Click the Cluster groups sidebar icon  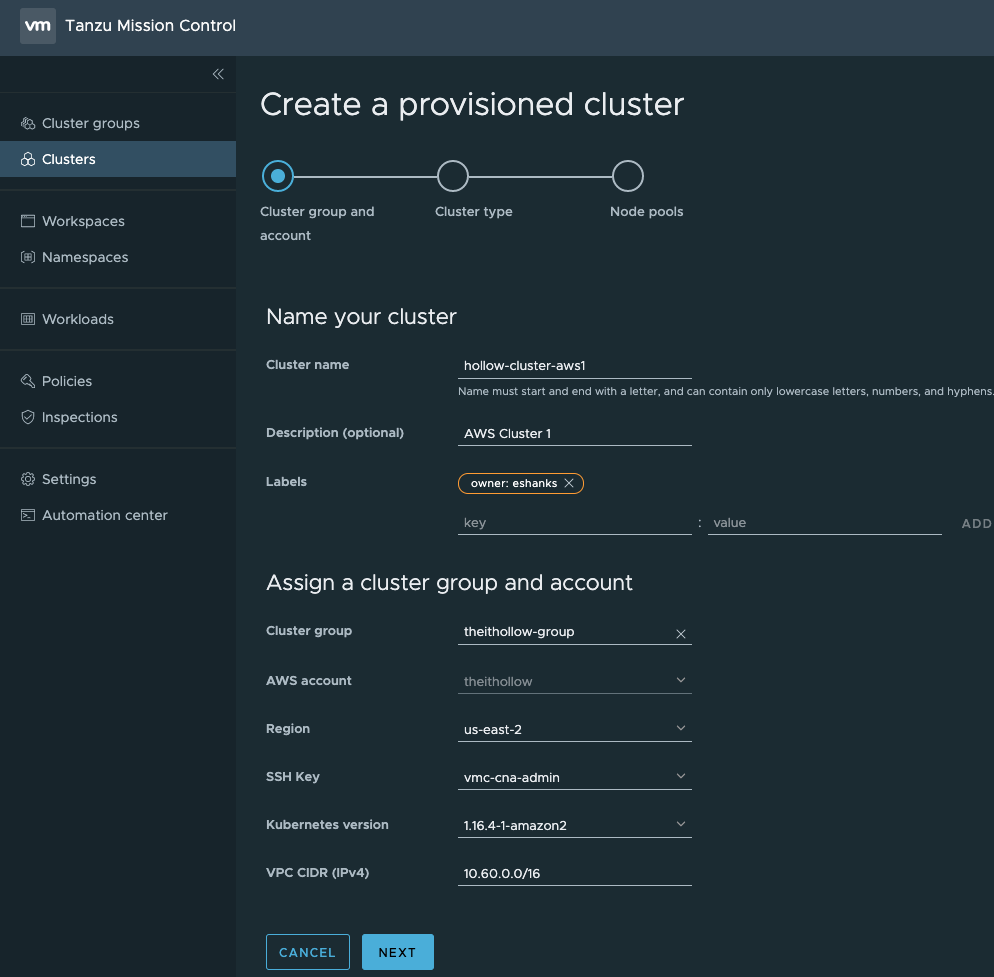tap(28, 124)
